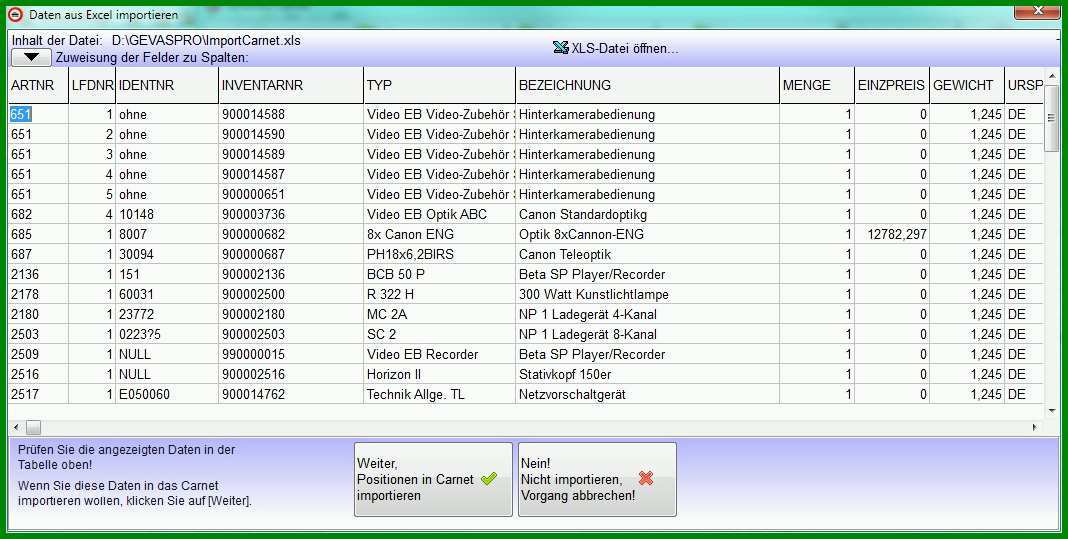Click the ARTNR cell 2178

coord(38,294)
